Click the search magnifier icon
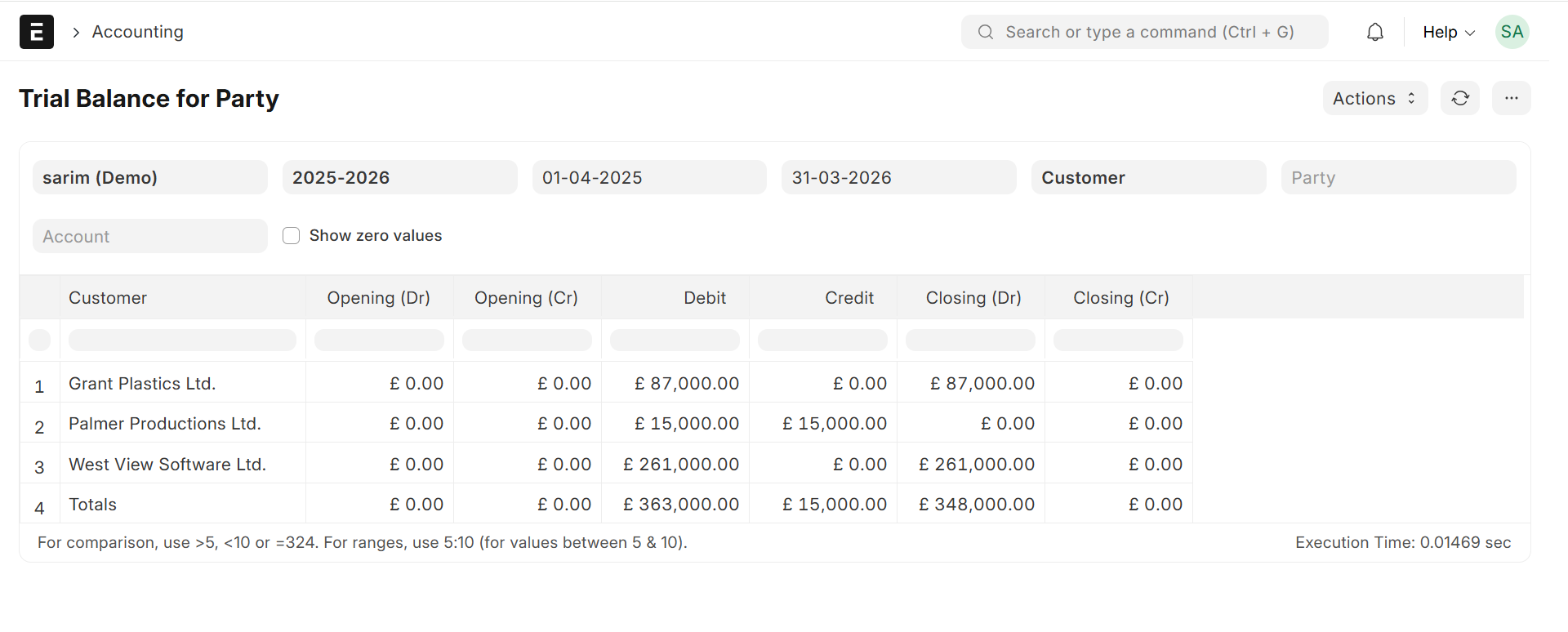 click(986, 32)
